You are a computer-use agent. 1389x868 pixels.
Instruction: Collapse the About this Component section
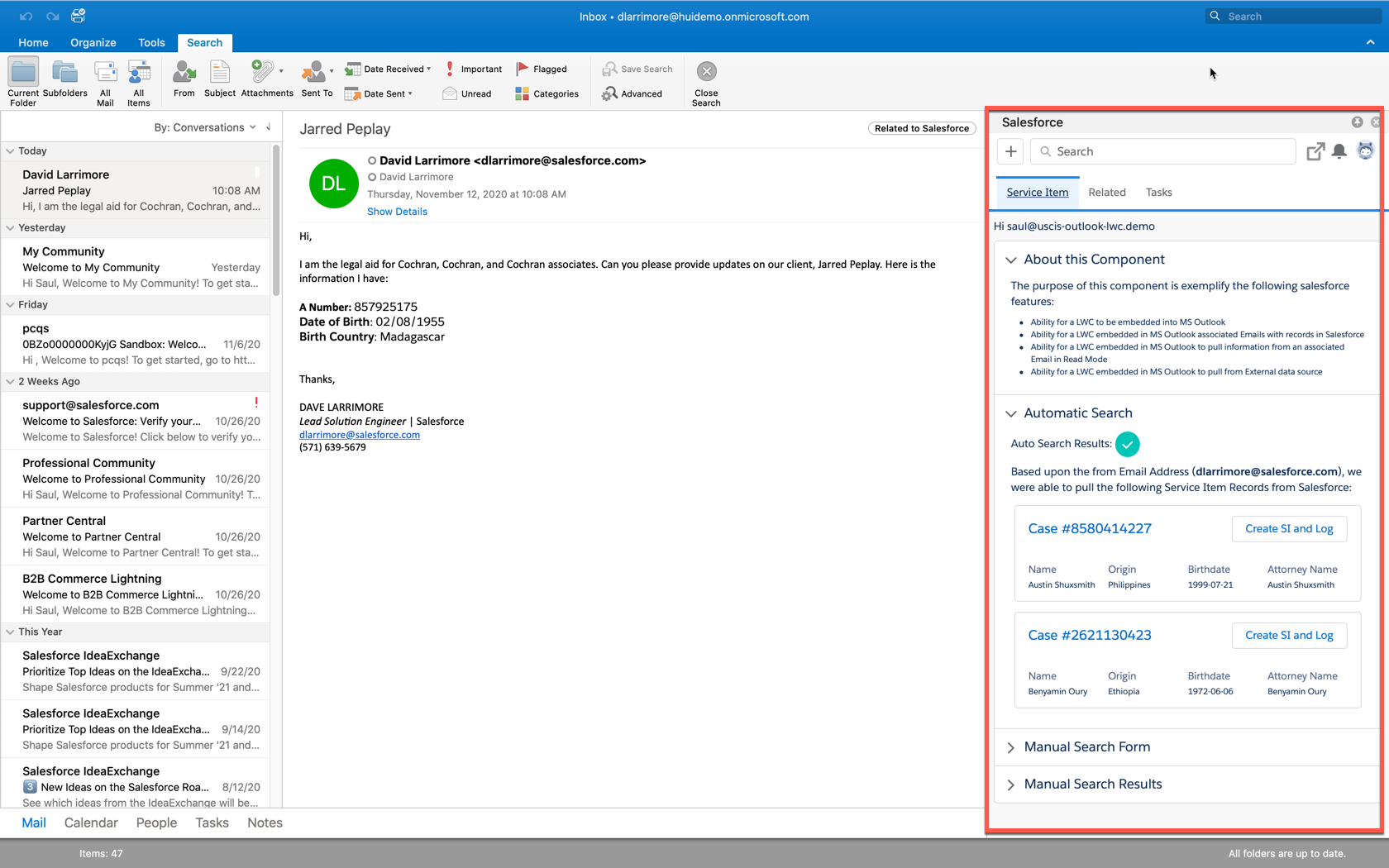(x=1010, y=260)
